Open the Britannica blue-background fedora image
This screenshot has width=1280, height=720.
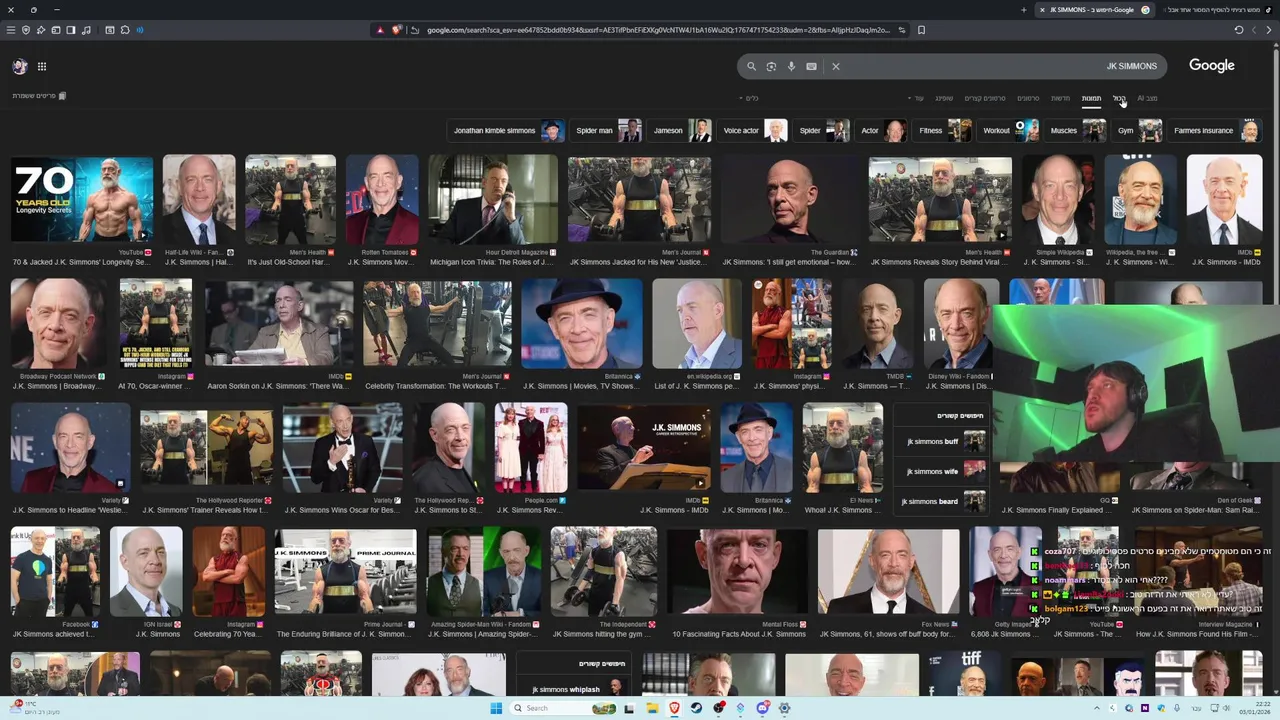(x=582, y=324)
